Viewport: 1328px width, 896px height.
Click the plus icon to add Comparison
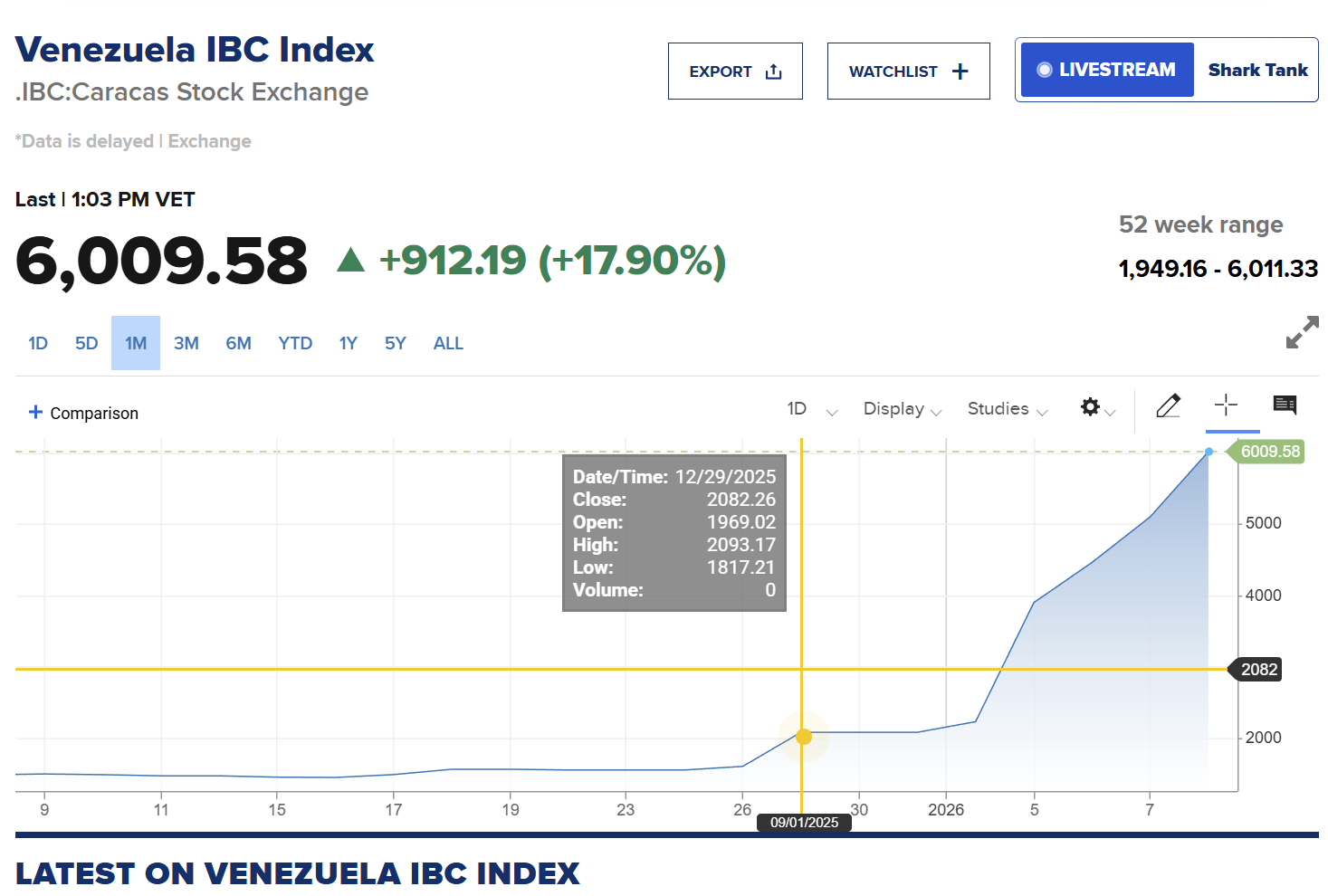click(x=36, y=413)
